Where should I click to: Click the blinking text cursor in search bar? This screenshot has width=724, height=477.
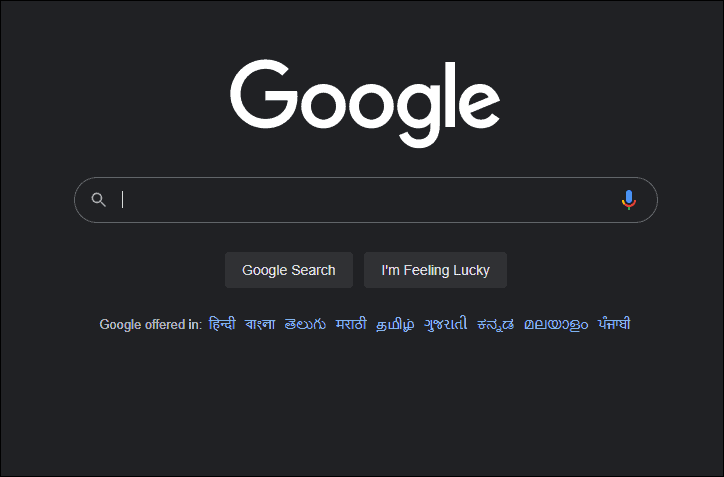[x=122, y=199]
